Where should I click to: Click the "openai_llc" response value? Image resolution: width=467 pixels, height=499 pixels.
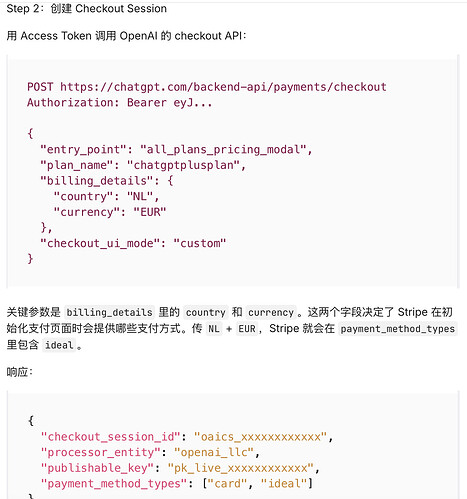pos(214,452)
